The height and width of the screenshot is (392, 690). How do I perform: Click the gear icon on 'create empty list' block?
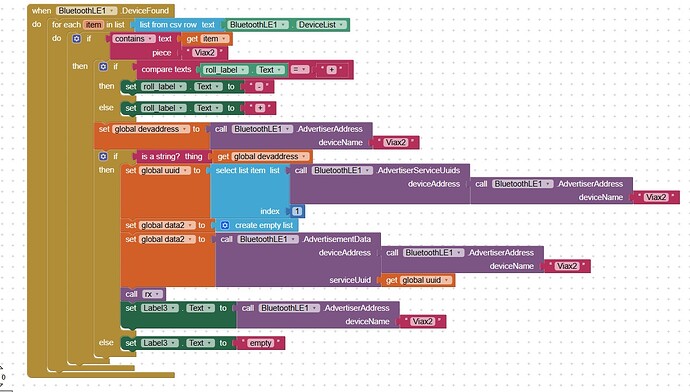click(225, 225)
